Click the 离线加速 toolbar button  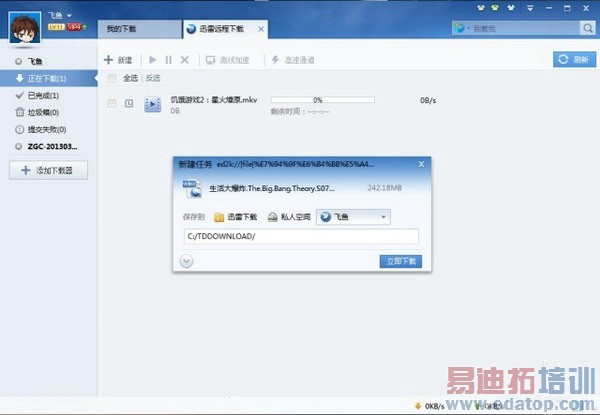228,60
